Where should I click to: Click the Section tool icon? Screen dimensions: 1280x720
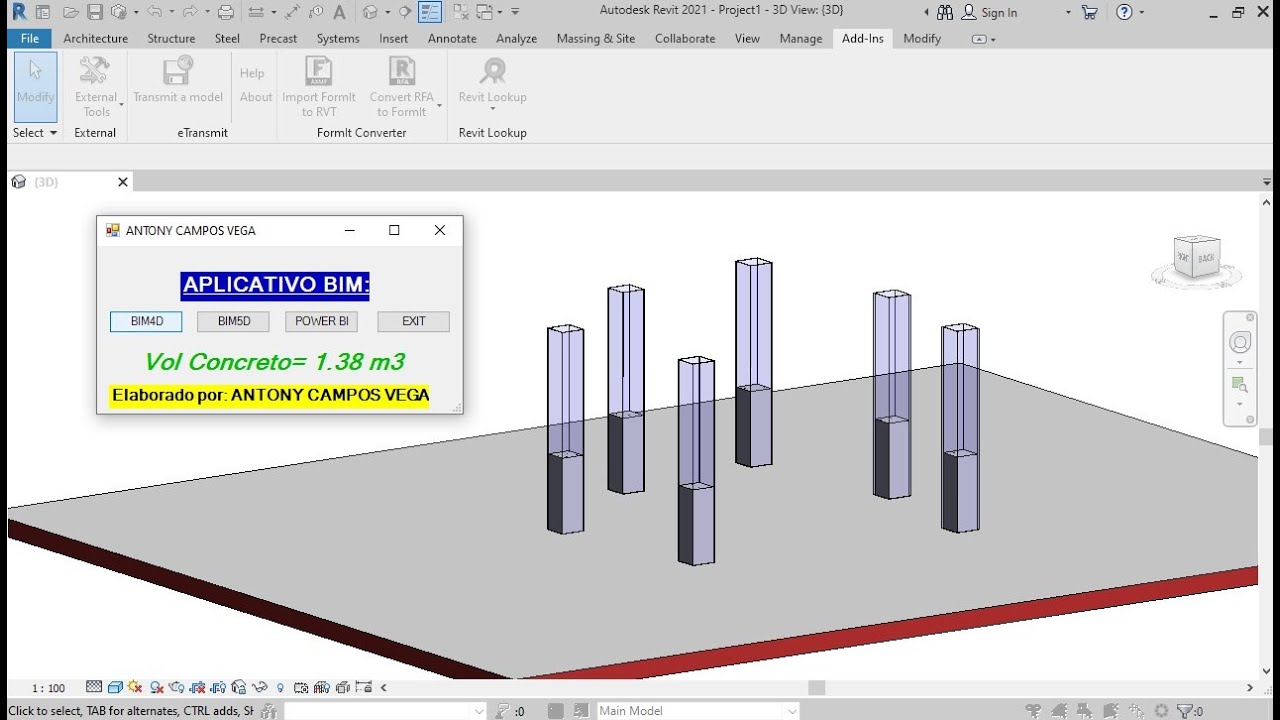tap(404, 12)
